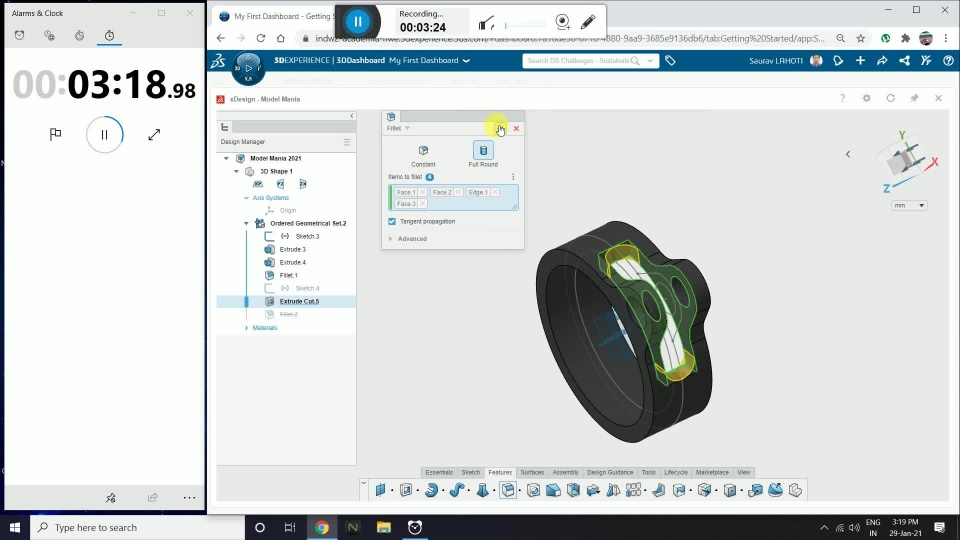Image resolution: width=960 pixels, height=540 pixels.
Task: Switch to the Marketplace tab
Action: click(x=712, y=473)
